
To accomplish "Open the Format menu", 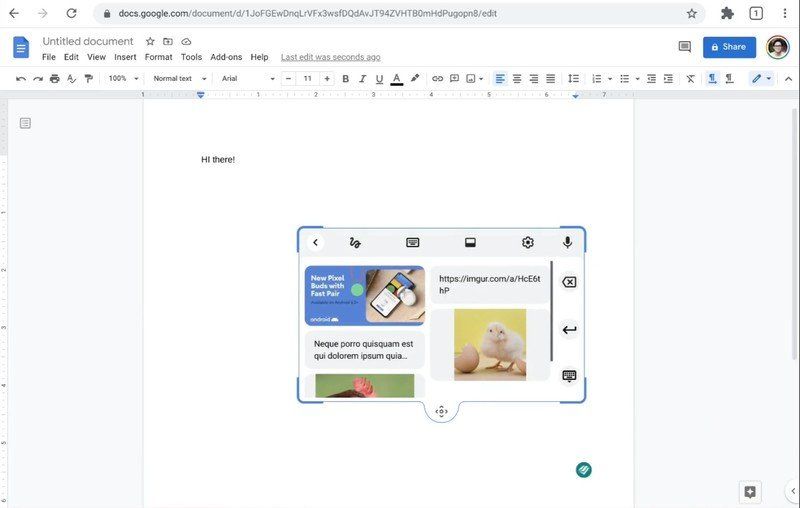I will click(x=158, y=57).
